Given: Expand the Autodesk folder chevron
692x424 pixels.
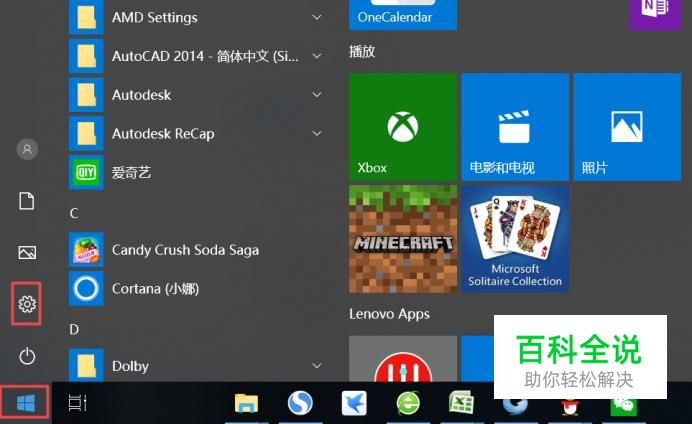Looking at the screenshot, I should (316, 94).
